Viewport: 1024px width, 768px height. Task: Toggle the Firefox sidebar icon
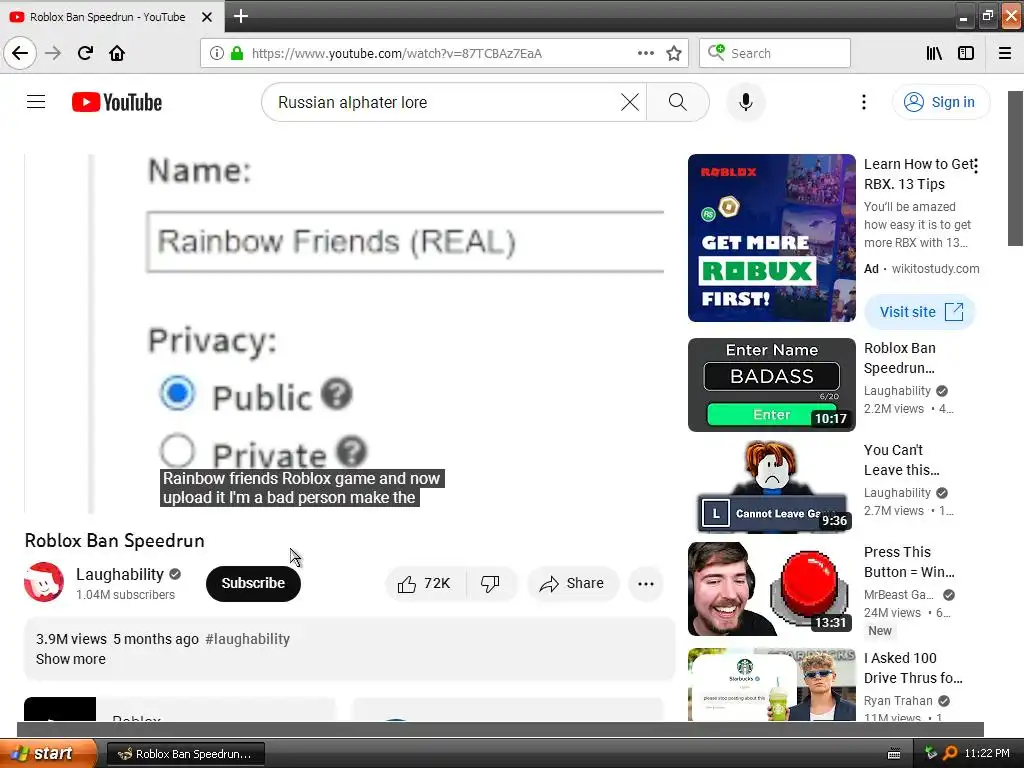[966, 53]
